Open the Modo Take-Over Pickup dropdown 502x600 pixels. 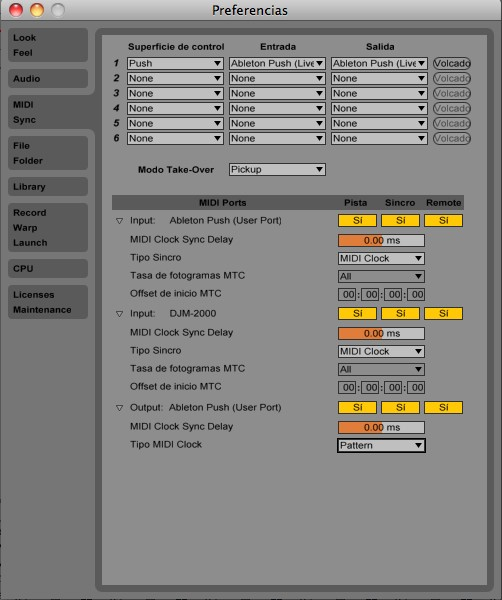pos(277,170)
